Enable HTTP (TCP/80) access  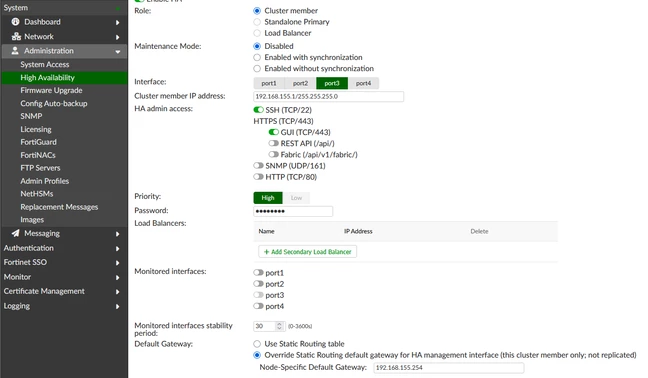point(258,177)
